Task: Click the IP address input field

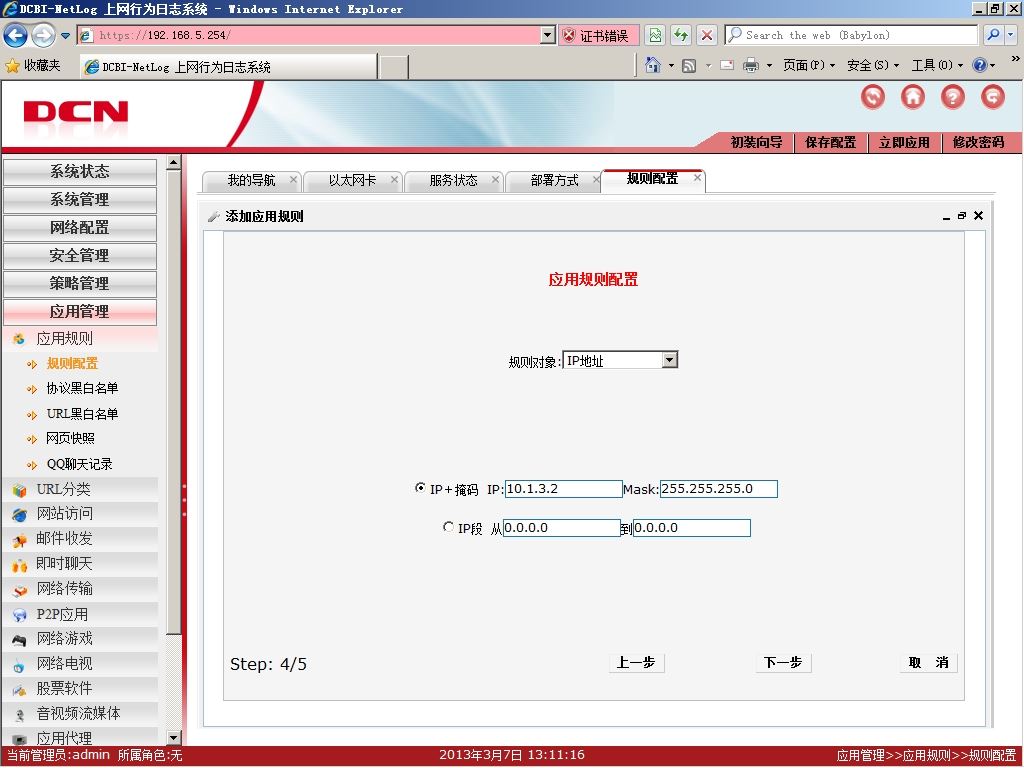Action: pyautogui.click(x=564, y=489)
